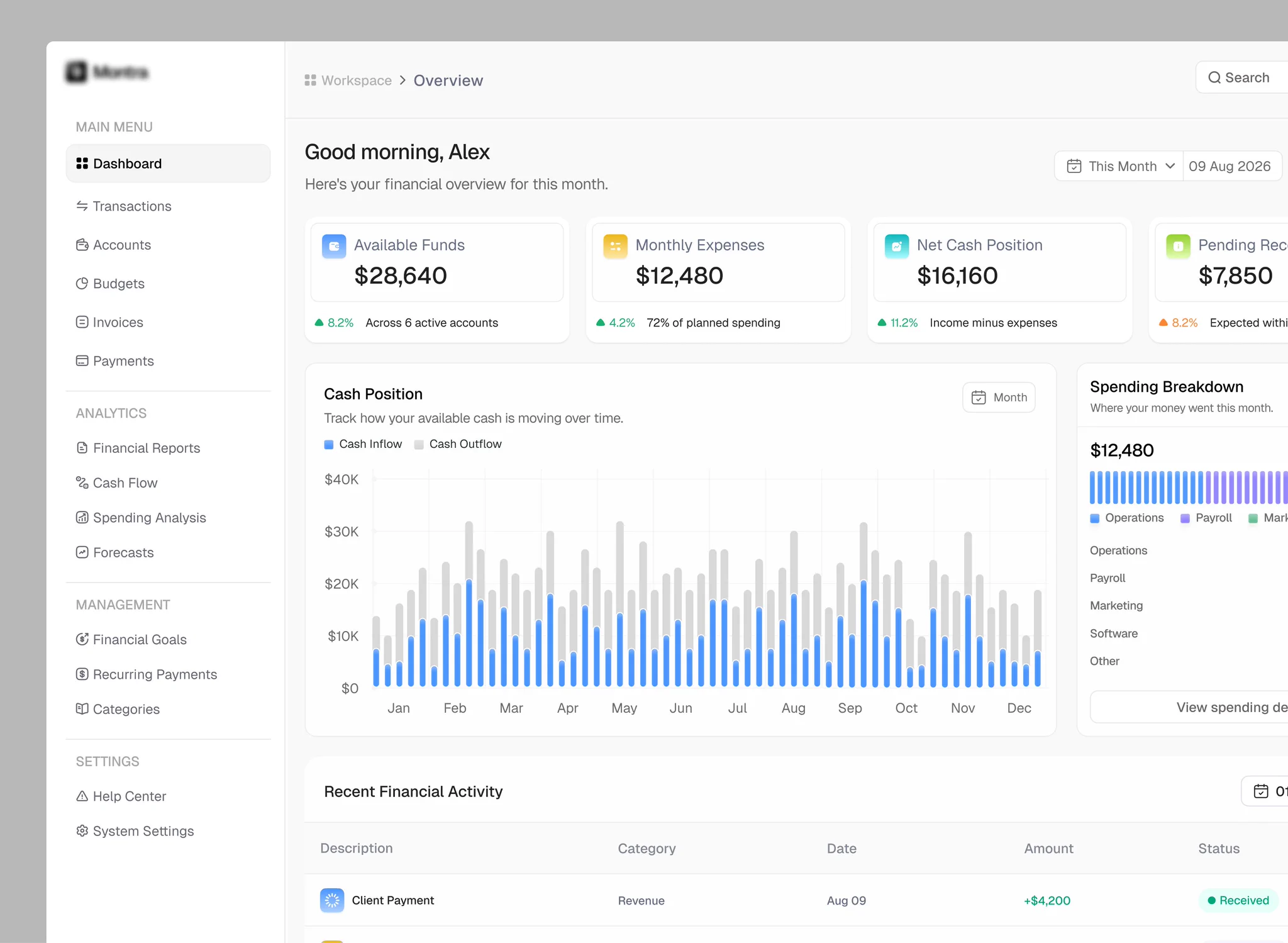
Task: Click the Pending Receivables green icon
Action: click(1178, 246)
